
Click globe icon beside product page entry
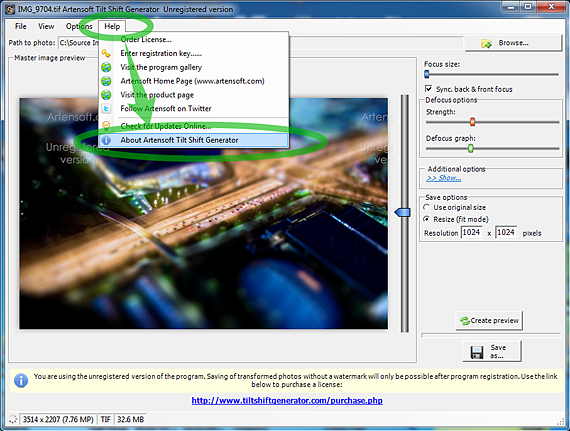pyautogui.click(x=106, y=95)
